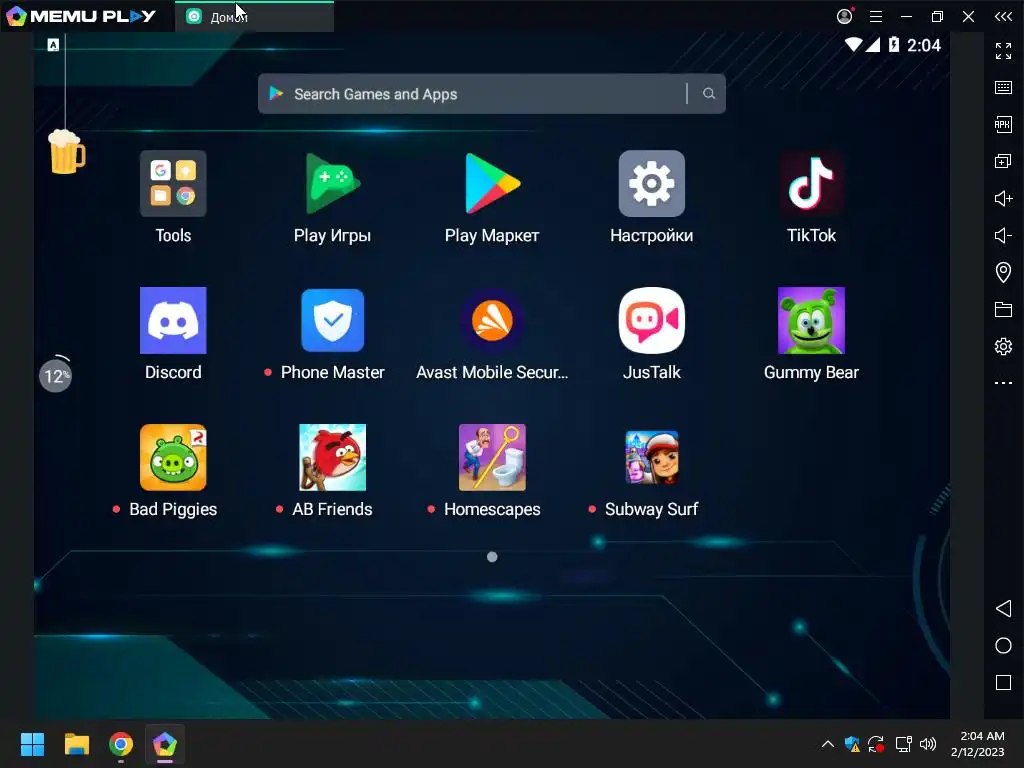Expand more tools three dots in sidebar
This screenshot has width=1024, height=768.
tap(1003, 383)
